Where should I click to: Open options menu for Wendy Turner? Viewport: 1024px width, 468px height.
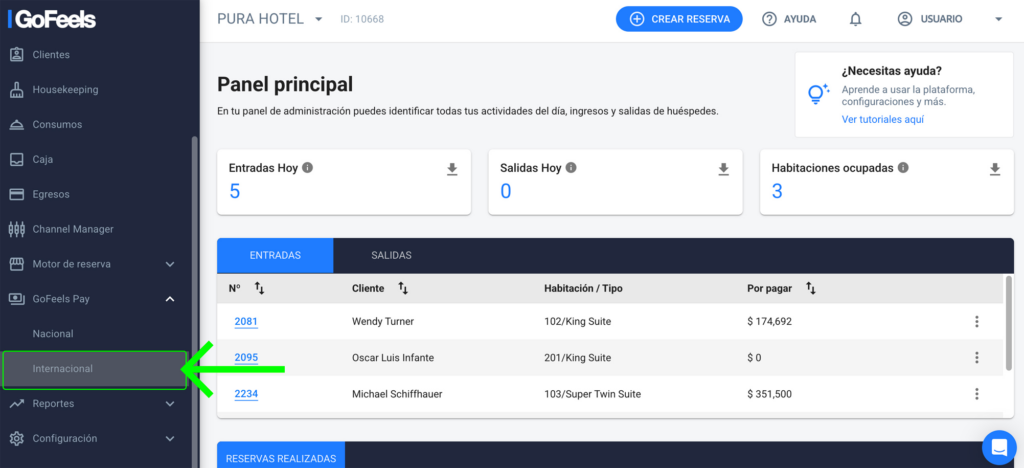[x=976, y=322]
